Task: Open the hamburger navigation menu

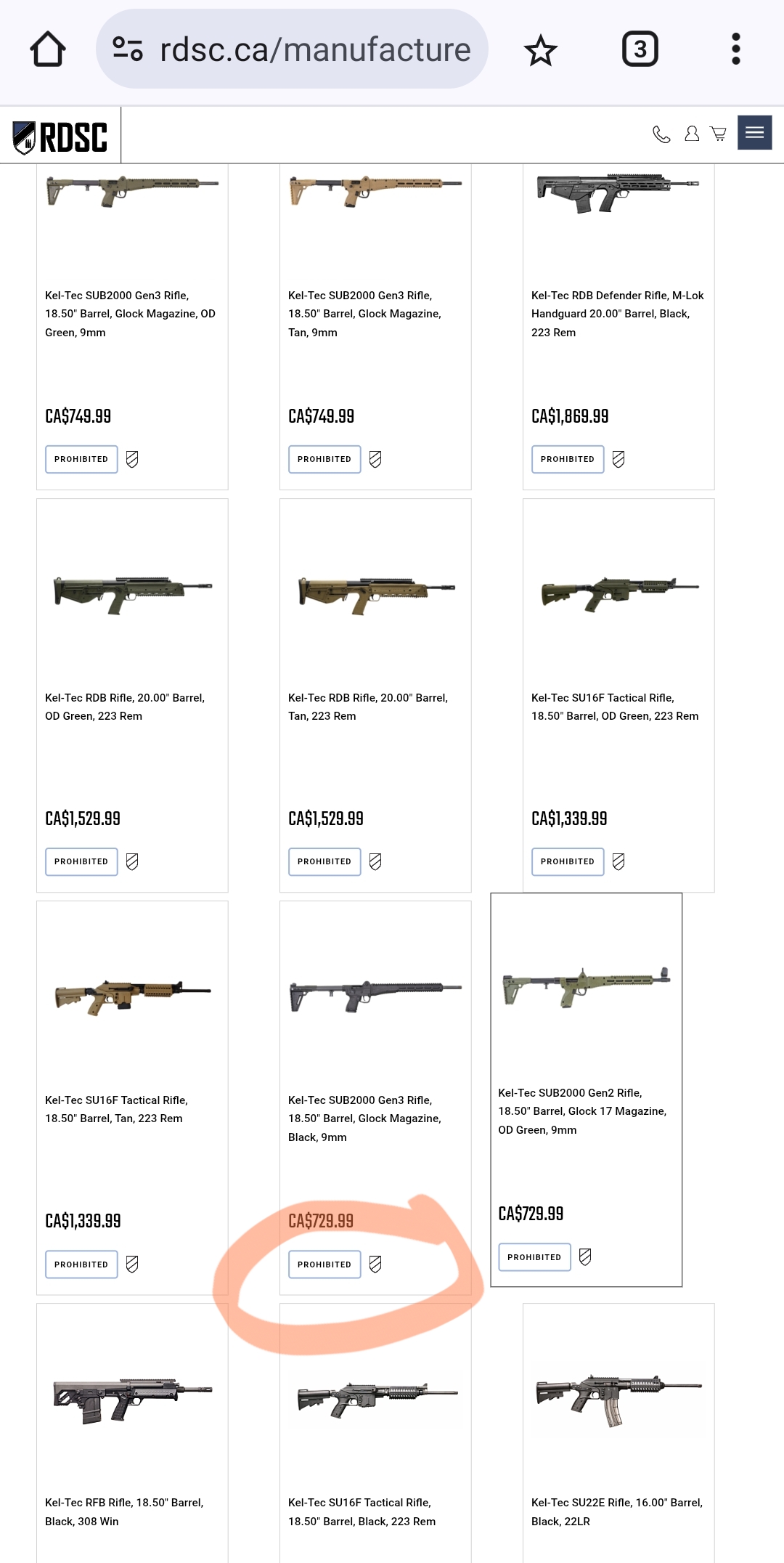Action: [754, 132]
